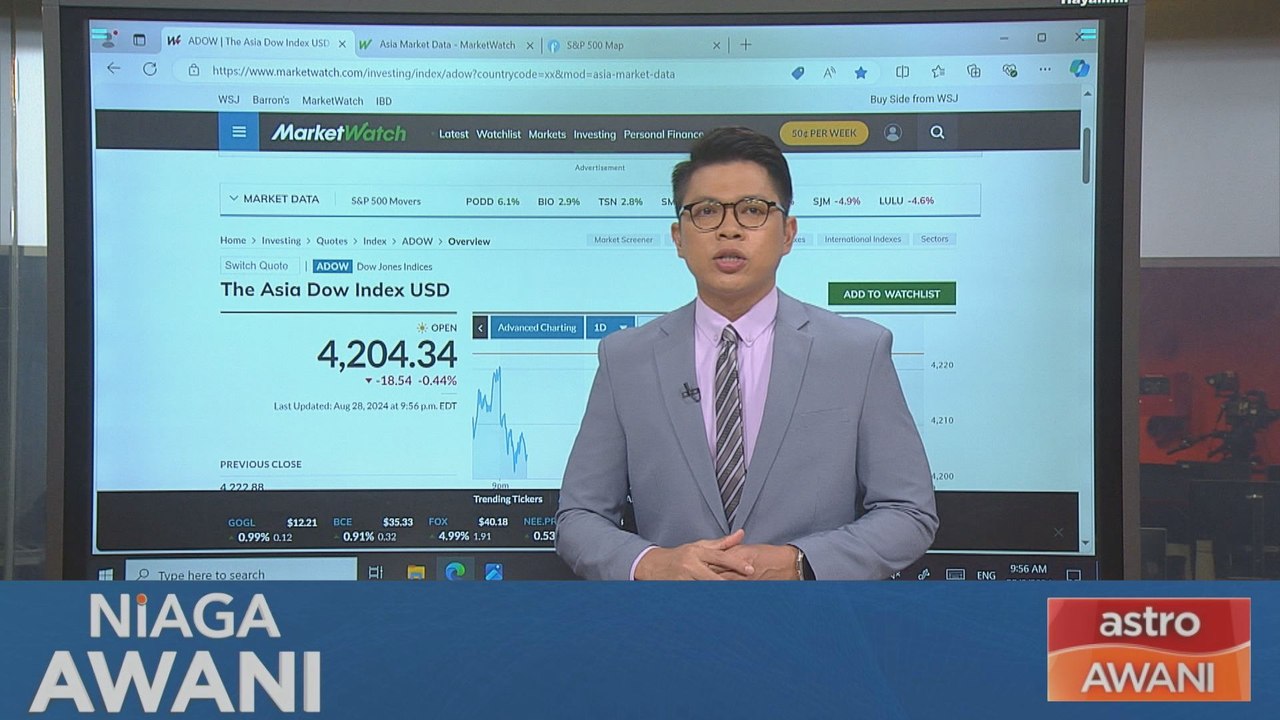
Task: Switch to the S&P 500 Map tab
Action: pos(634,46)
